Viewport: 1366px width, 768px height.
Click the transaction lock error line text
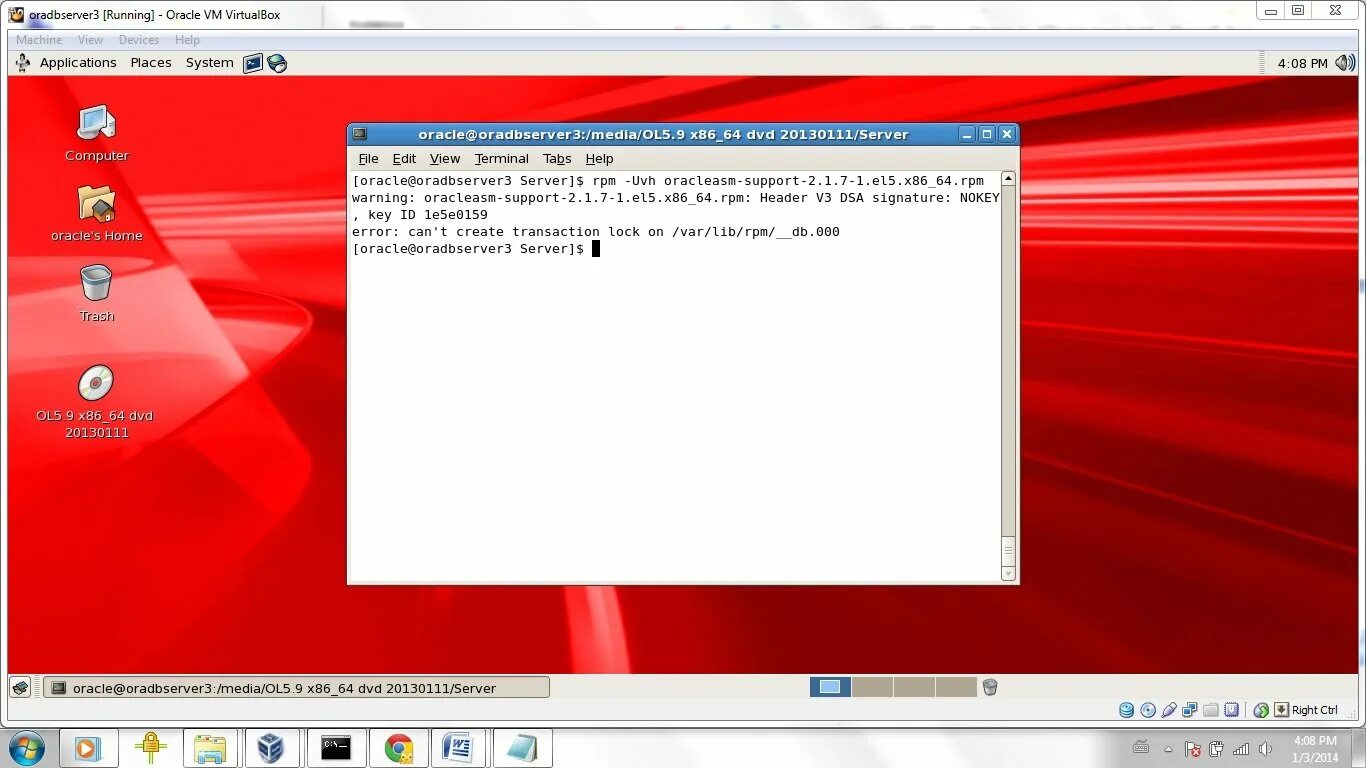596,232
